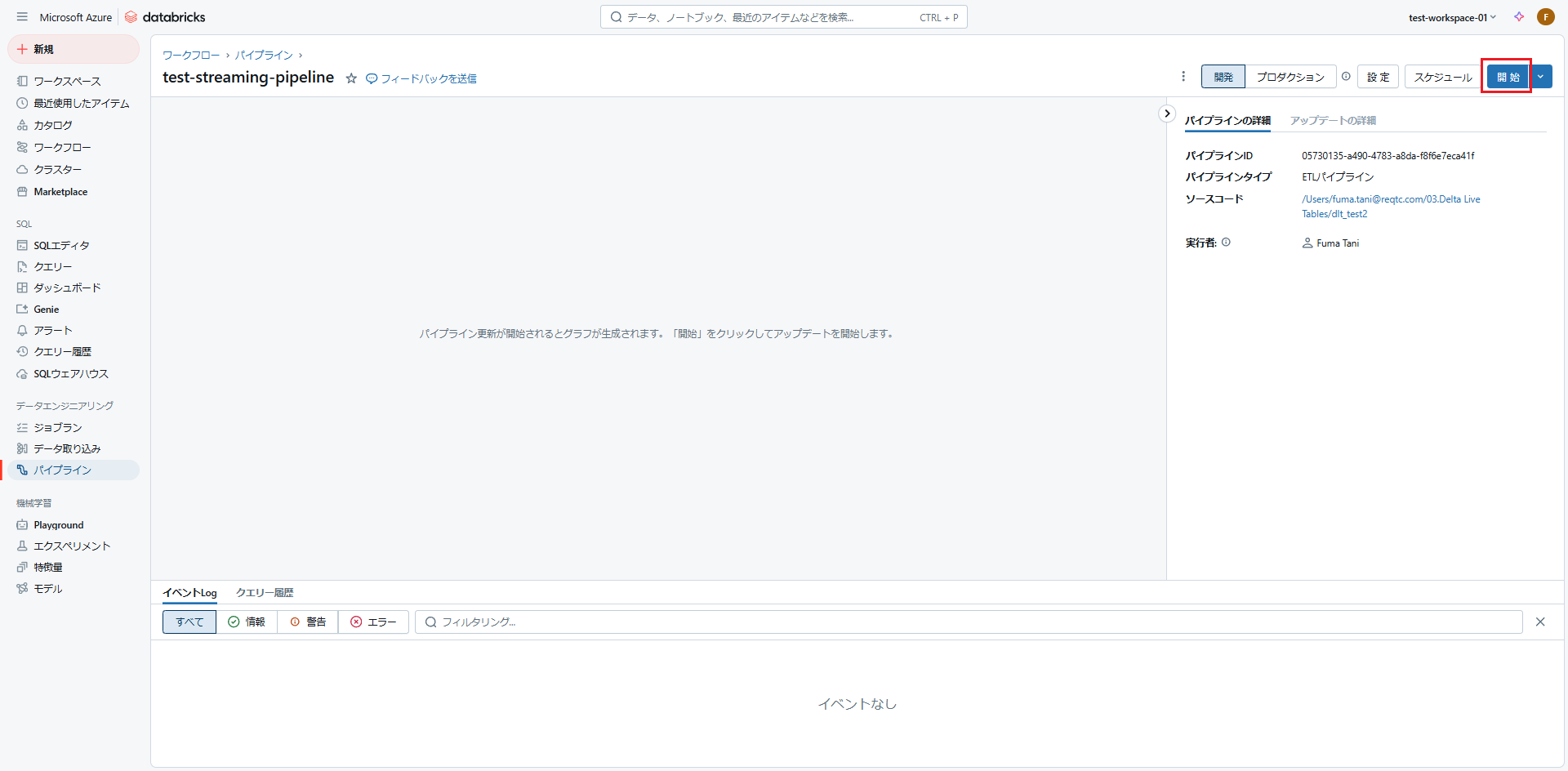The height and width of the screenshot is (771, 1568).
Task: Click the フィルタリング event filter field
Action: [x=969, y=622]
